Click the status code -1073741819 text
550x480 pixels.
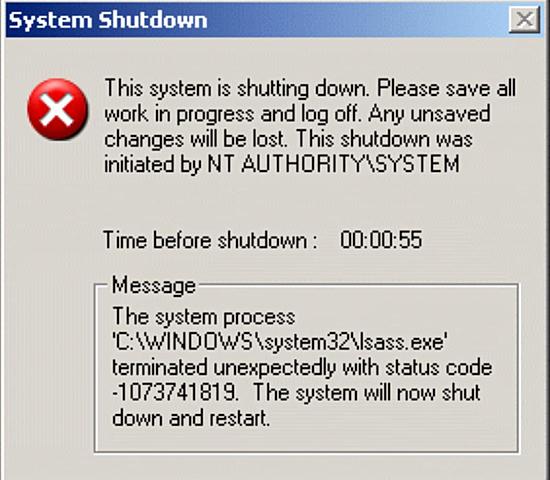click(175, 392)
